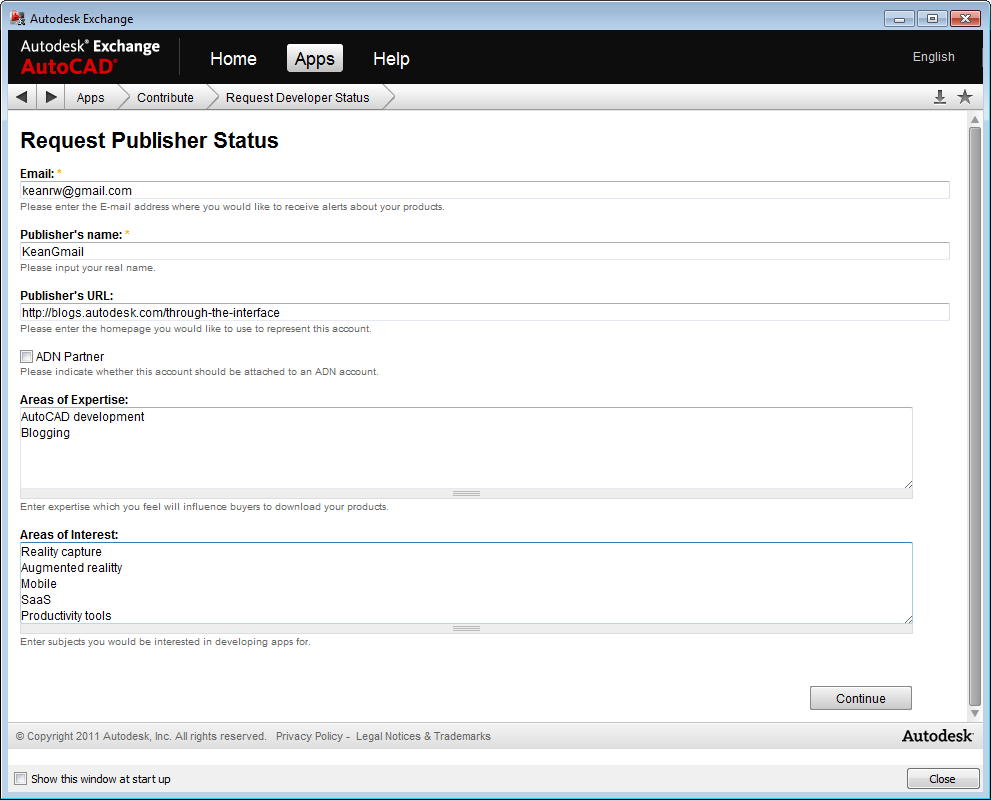Click the back navigation arrow
This screenshot has height=800, width=991.
(22, 97)
